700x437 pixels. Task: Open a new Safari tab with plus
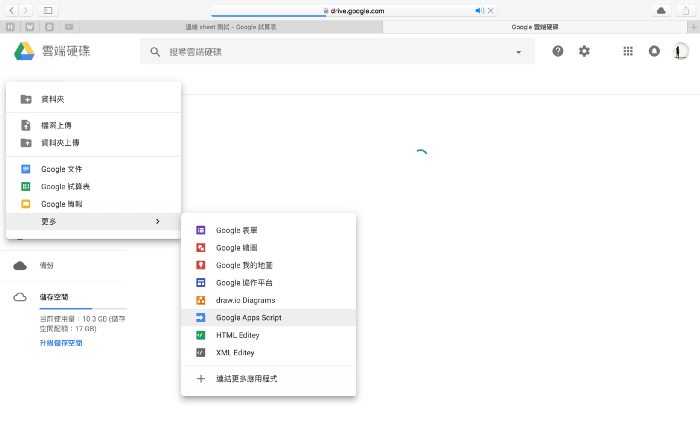click(x=693, y=27)
